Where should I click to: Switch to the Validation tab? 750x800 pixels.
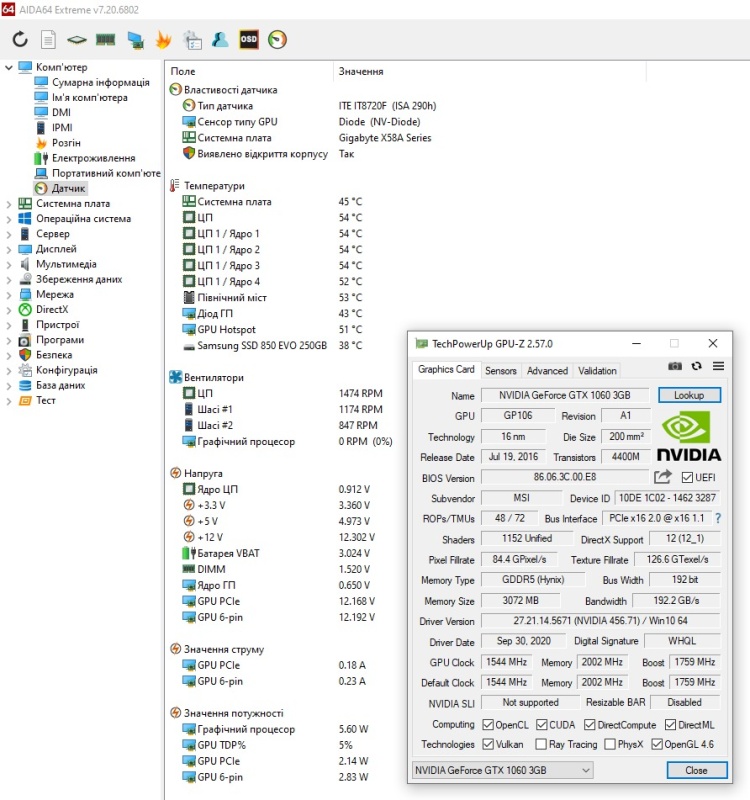point(597,371)
